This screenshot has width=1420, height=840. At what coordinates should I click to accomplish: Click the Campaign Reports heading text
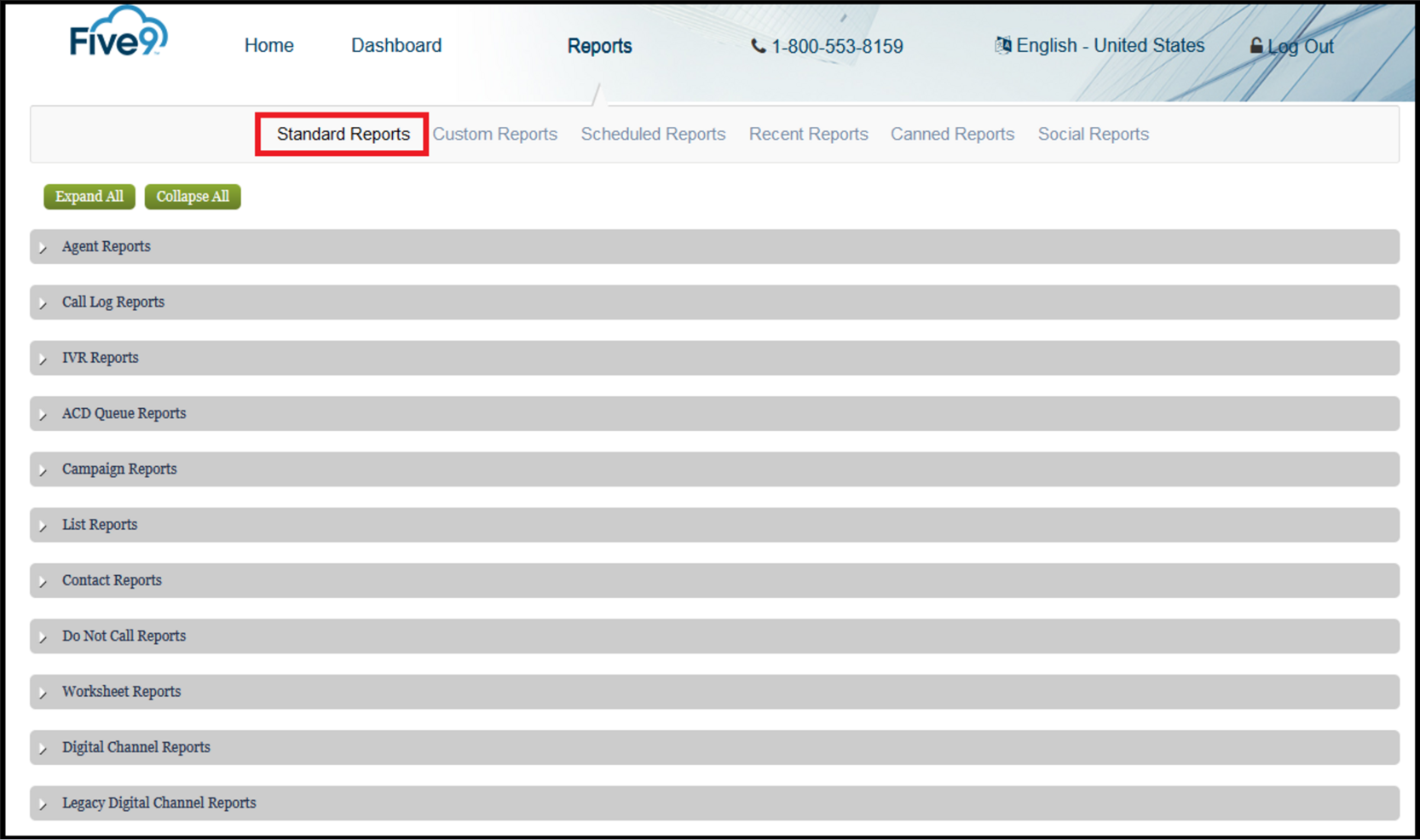click(119, 469)
